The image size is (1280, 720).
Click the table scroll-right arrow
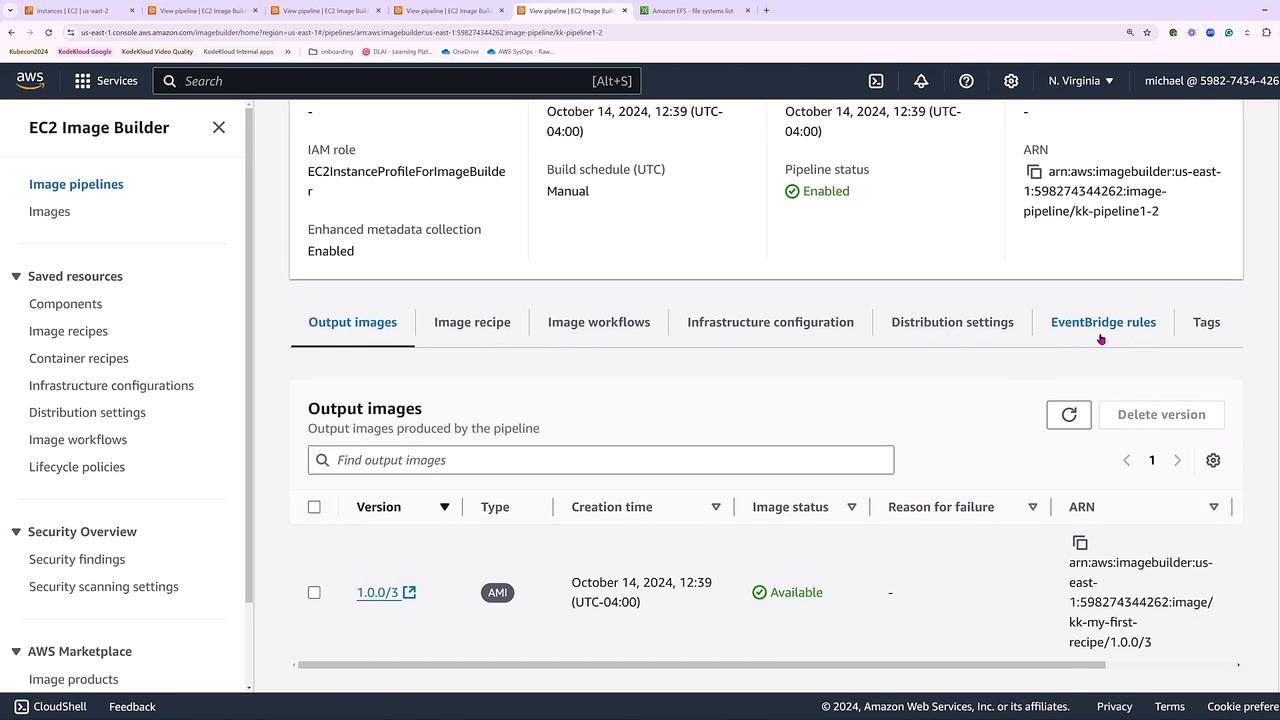[x=1238, y=664]
